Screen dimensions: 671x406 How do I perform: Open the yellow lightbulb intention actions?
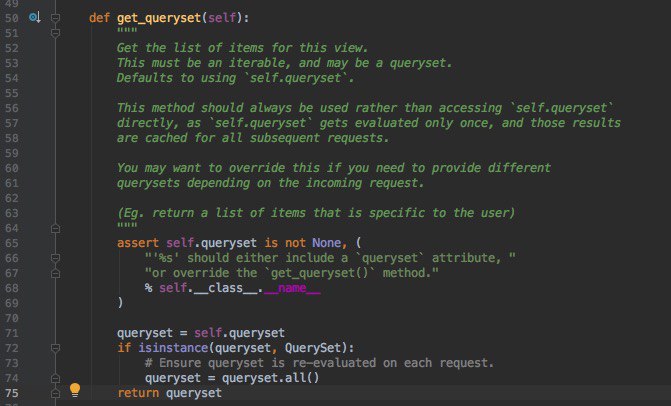(75, 389)
